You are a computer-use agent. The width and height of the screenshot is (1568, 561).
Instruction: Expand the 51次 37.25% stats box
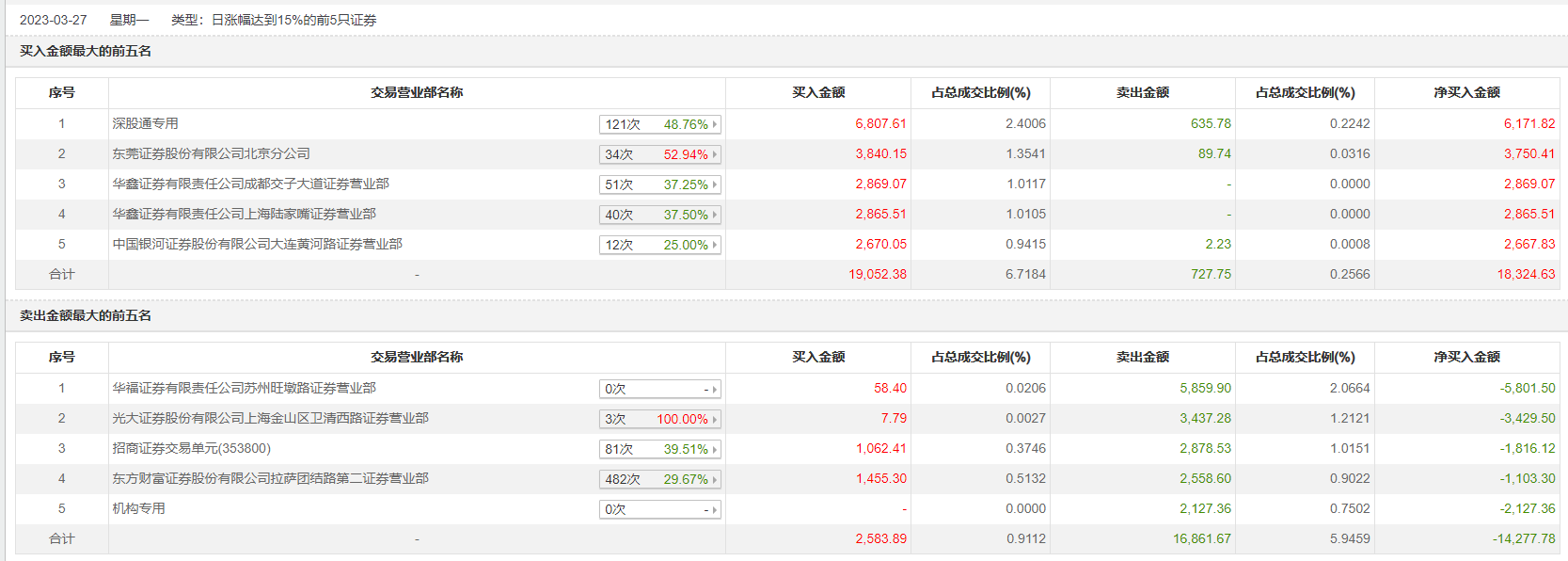click(x=659, y=184)
